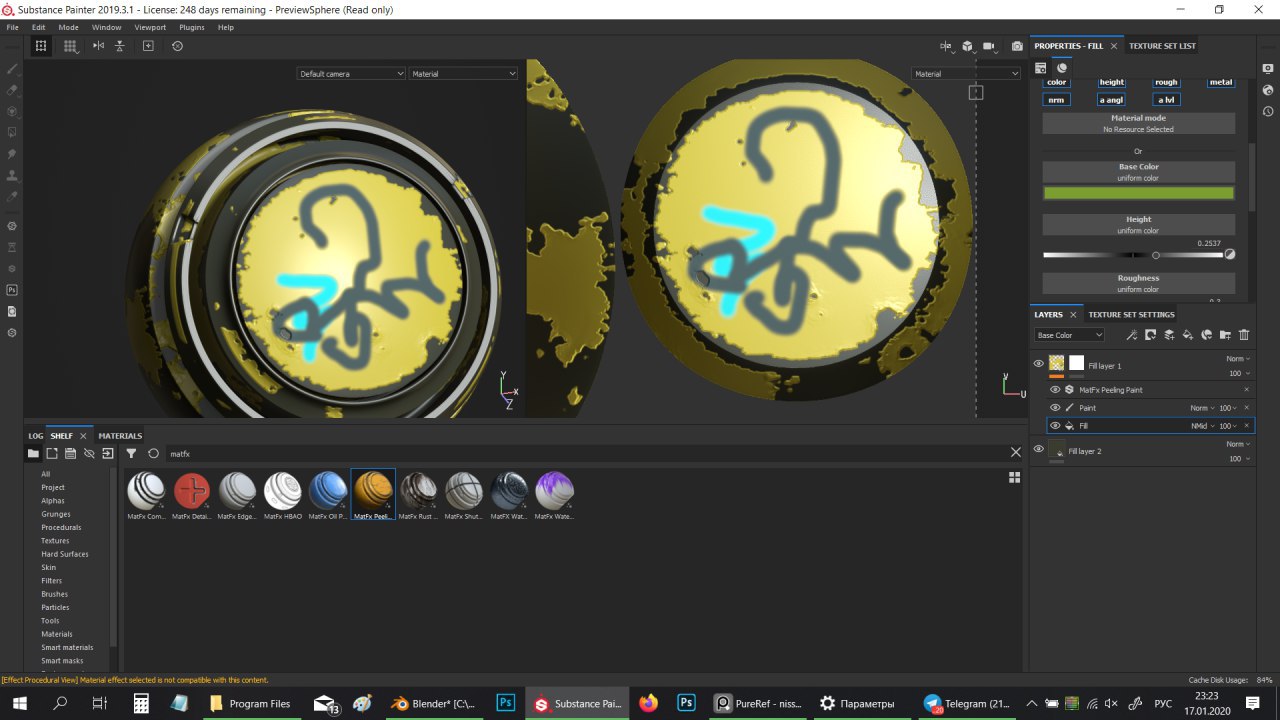Image resolution: width=1280 pixels, height=720 pixels.
Task: Click the video camera icon above viewport
Action: (990, 46)
